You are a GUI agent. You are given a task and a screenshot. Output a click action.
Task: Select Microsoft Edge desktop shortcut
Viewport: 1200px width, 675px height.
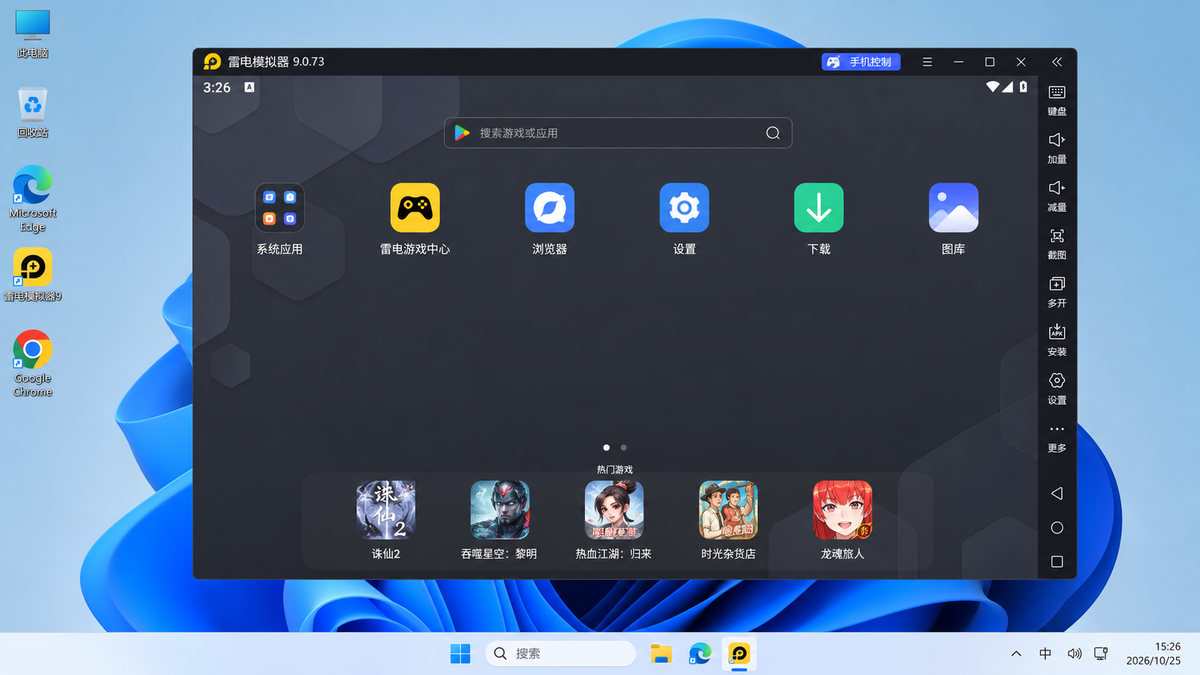[x=33, y=199]
